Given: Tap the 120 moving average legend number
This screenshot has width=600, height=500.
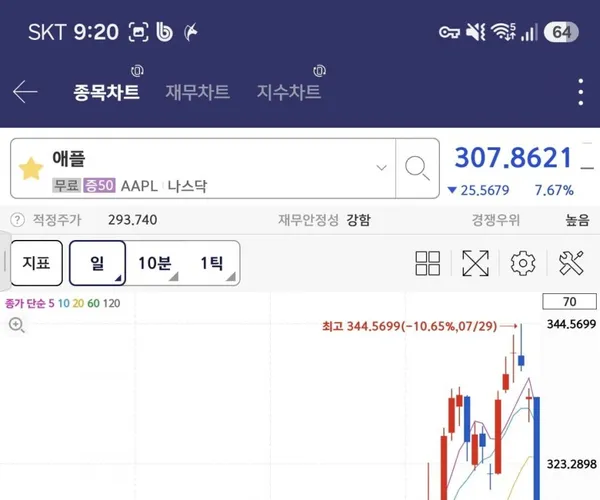Looking at the screenshot, I should (111, 303).
